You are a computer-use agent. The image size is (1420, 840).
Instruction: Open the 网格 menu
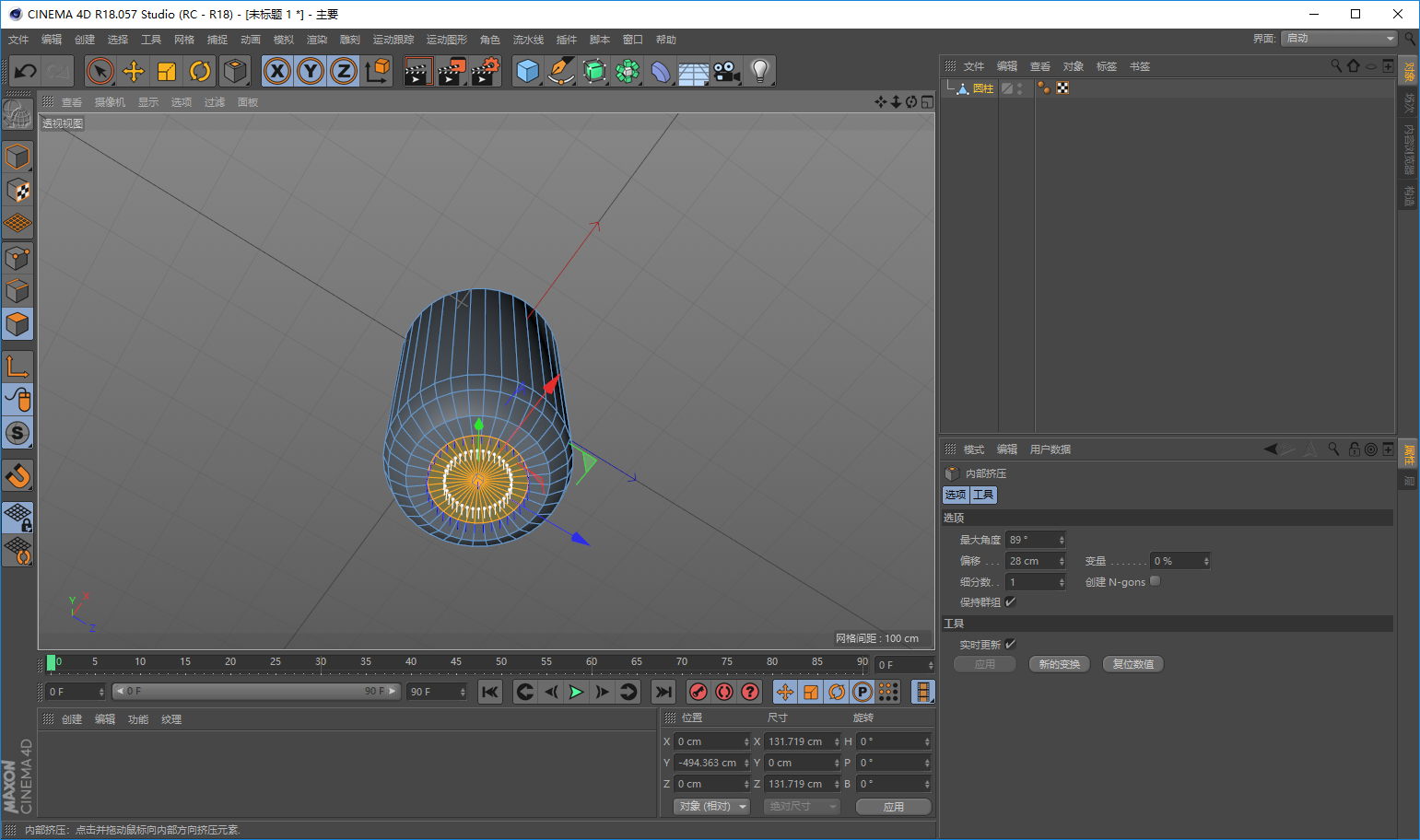184,40
